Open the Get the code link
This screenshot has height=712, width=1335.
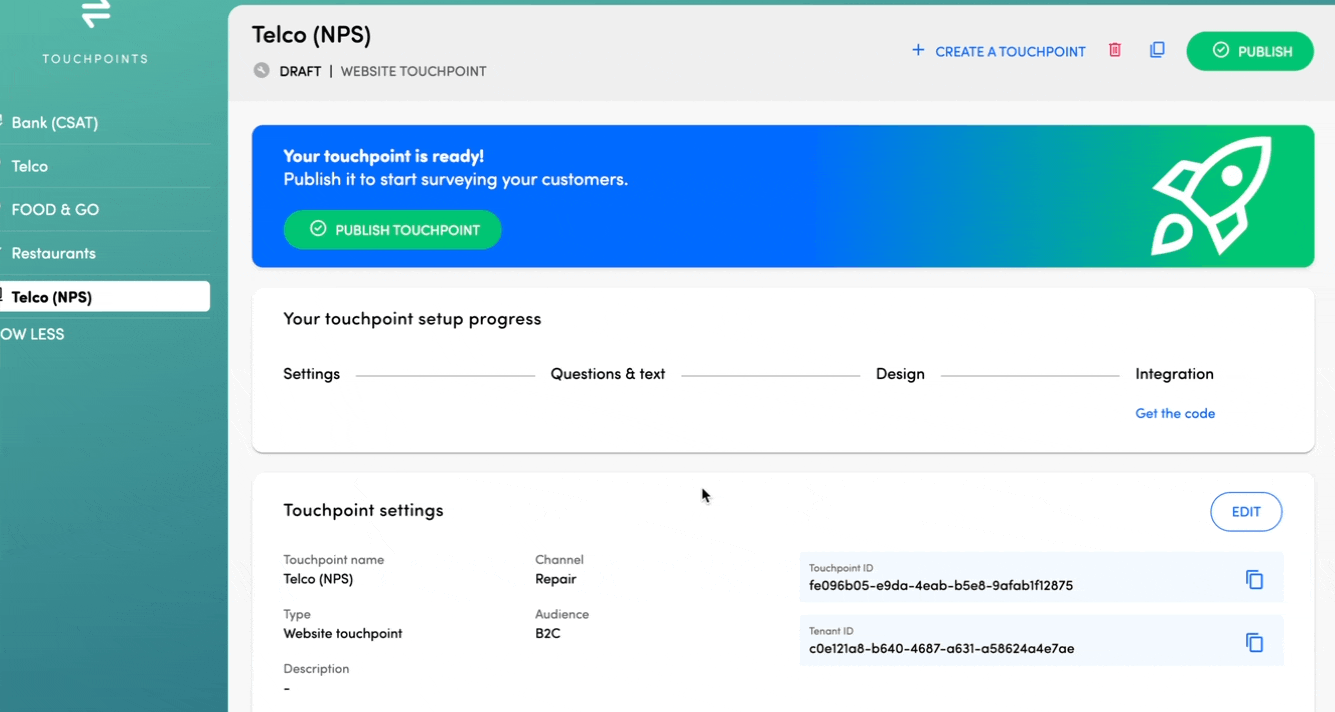coord(1174,413)
